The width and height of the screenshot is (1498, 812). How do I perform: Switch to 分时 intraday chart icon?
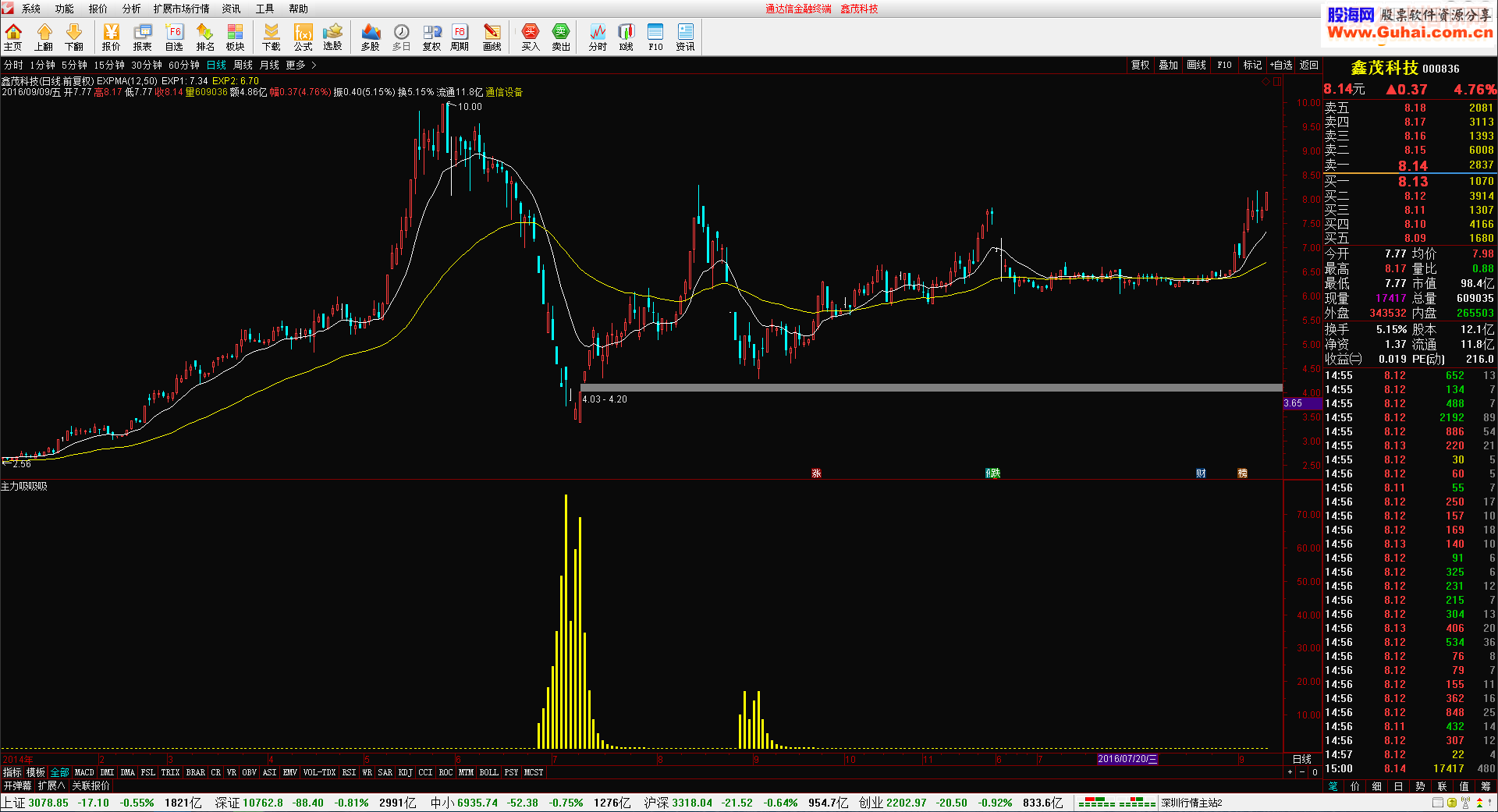coord(598,37)
